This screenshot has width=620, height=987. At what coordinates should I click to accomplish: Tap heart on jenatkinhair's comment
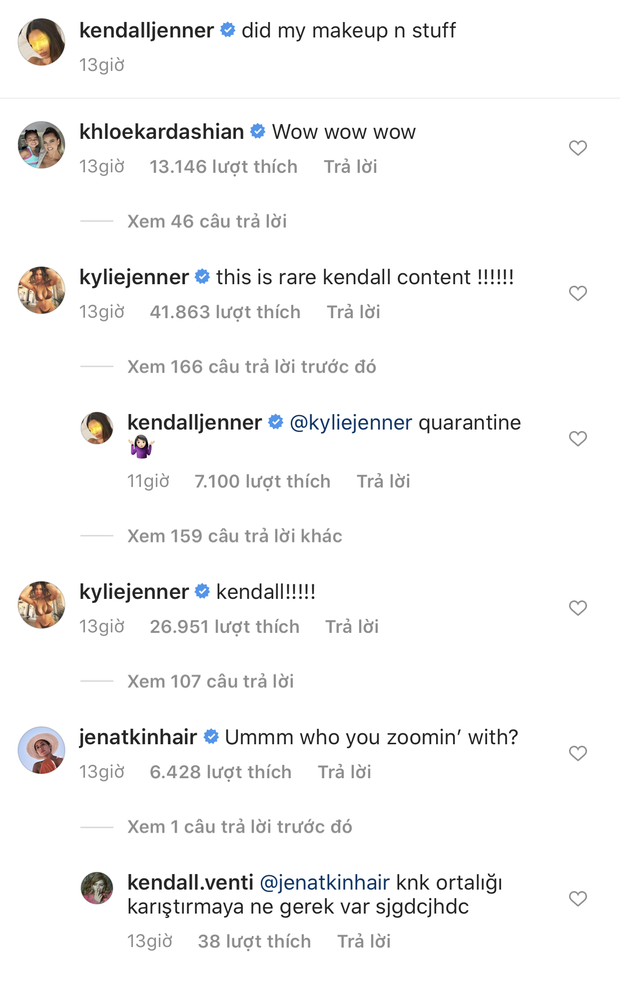coord(577,753)
